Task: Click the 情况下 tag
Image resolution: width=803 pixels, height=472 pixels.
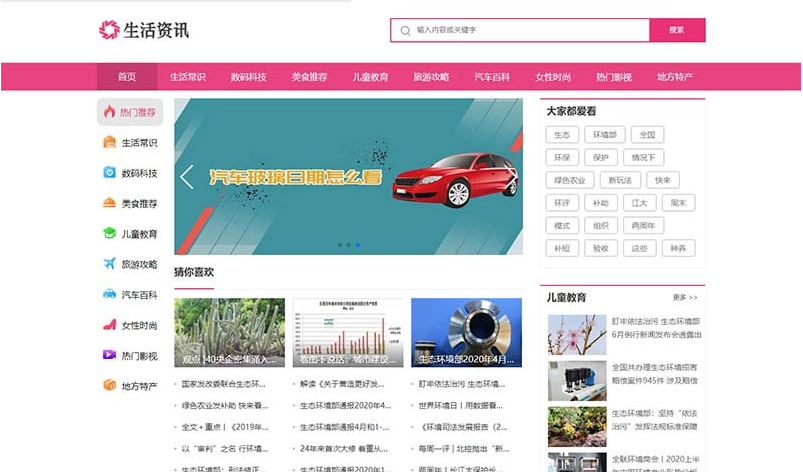Action: pyautogui.click(x=644, y=157)
